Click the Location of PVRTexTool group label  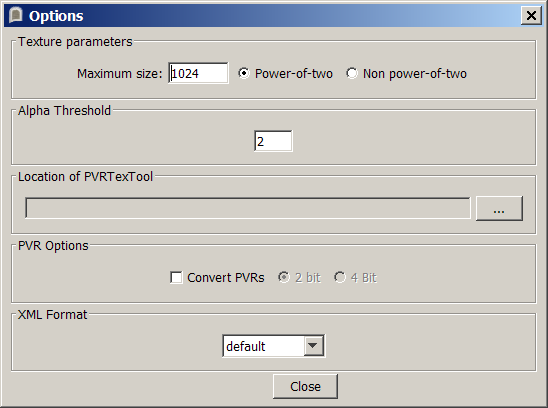(85, 177)
